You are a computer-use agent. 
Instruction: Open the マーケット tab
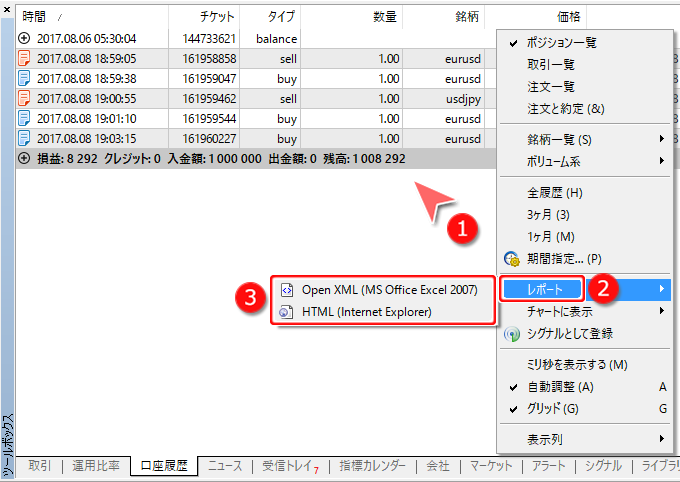click(491, 466)
